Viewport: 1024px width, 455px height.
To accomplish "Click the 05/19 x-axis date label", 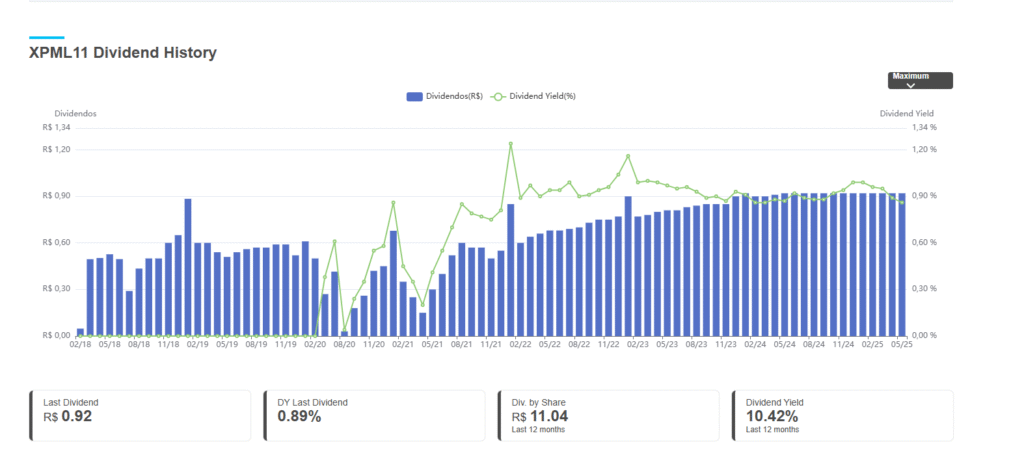I will coord(227,345).
